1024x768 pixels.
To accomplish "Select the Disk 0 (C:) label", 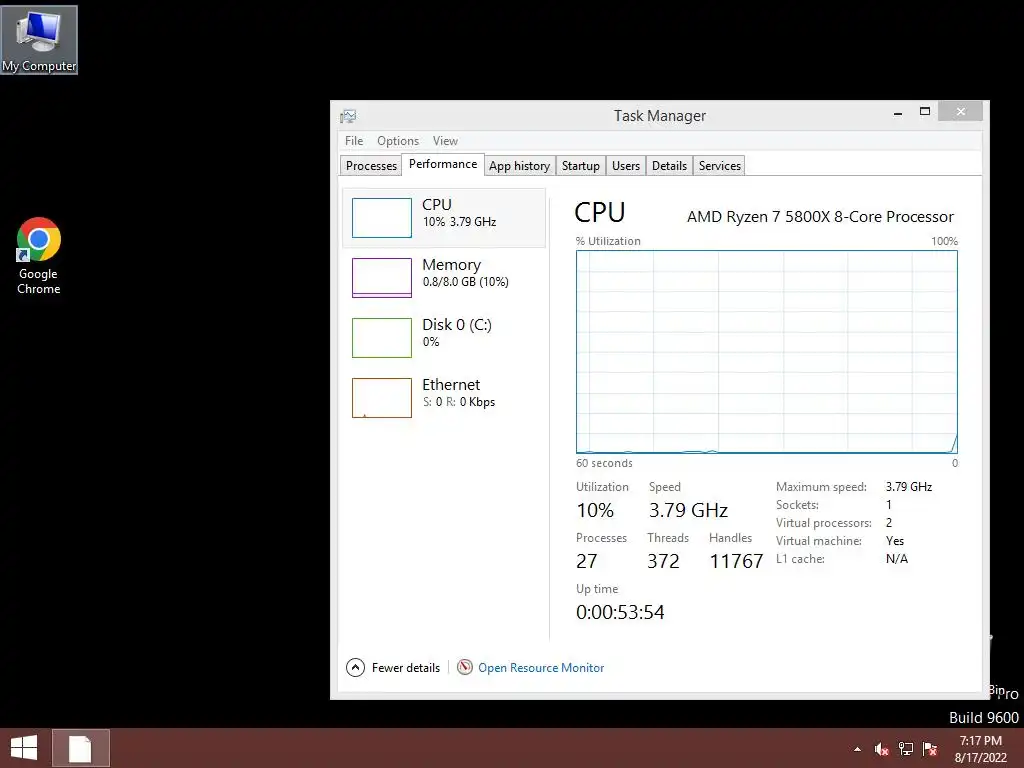I will 456,325.
